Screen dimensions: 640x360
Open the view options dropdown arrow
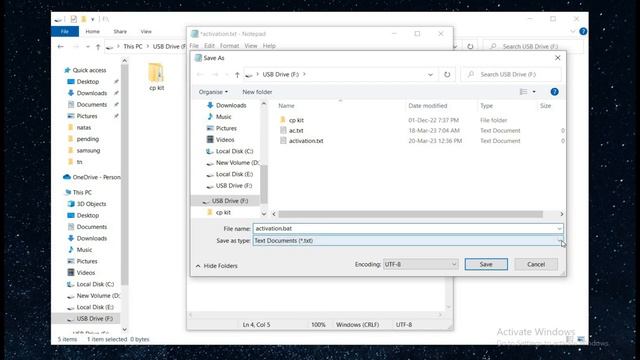click(534, 92)
